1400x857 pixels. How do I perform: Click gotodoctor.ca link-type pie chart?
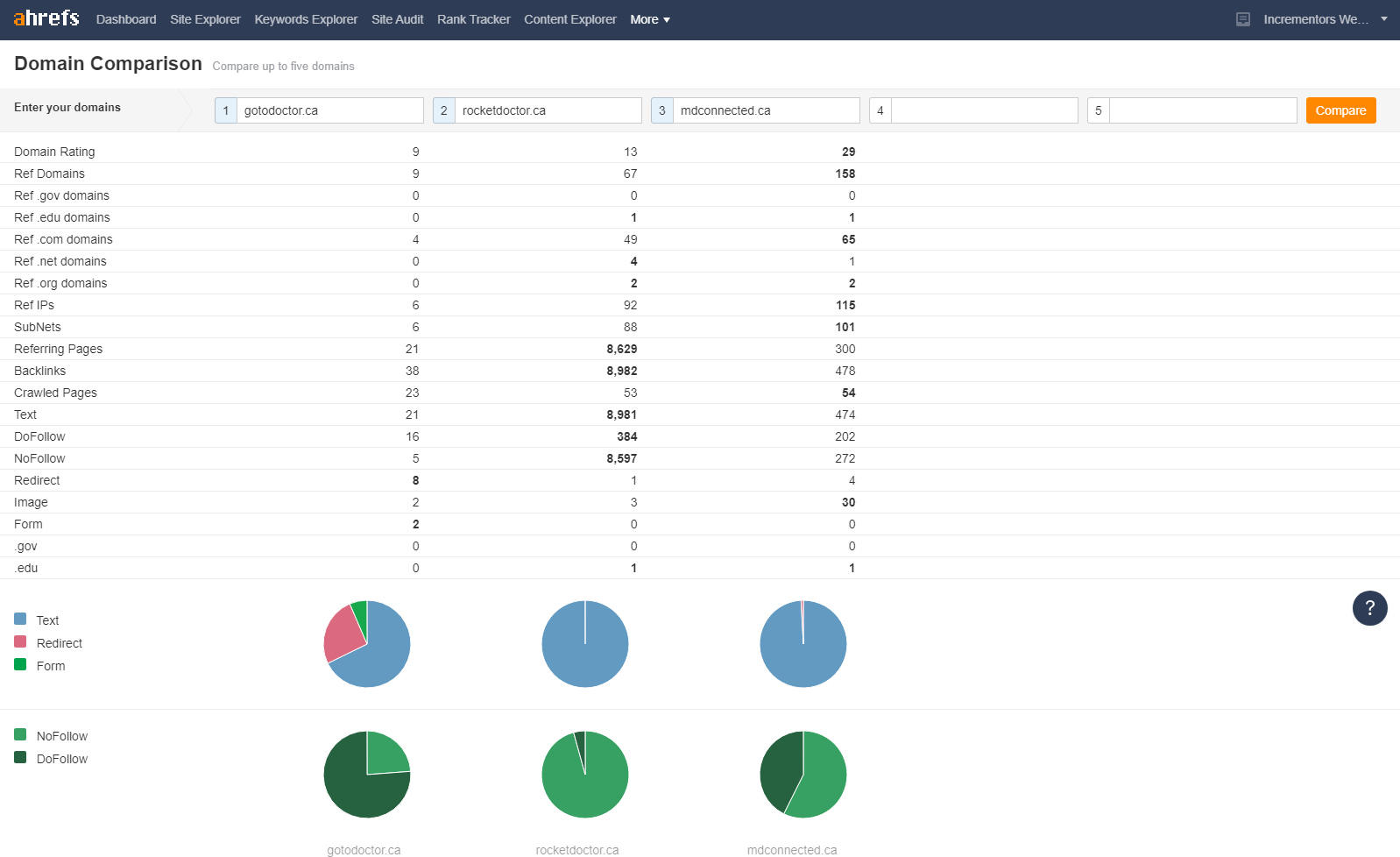pyautogui.click(x=367, y=644)
